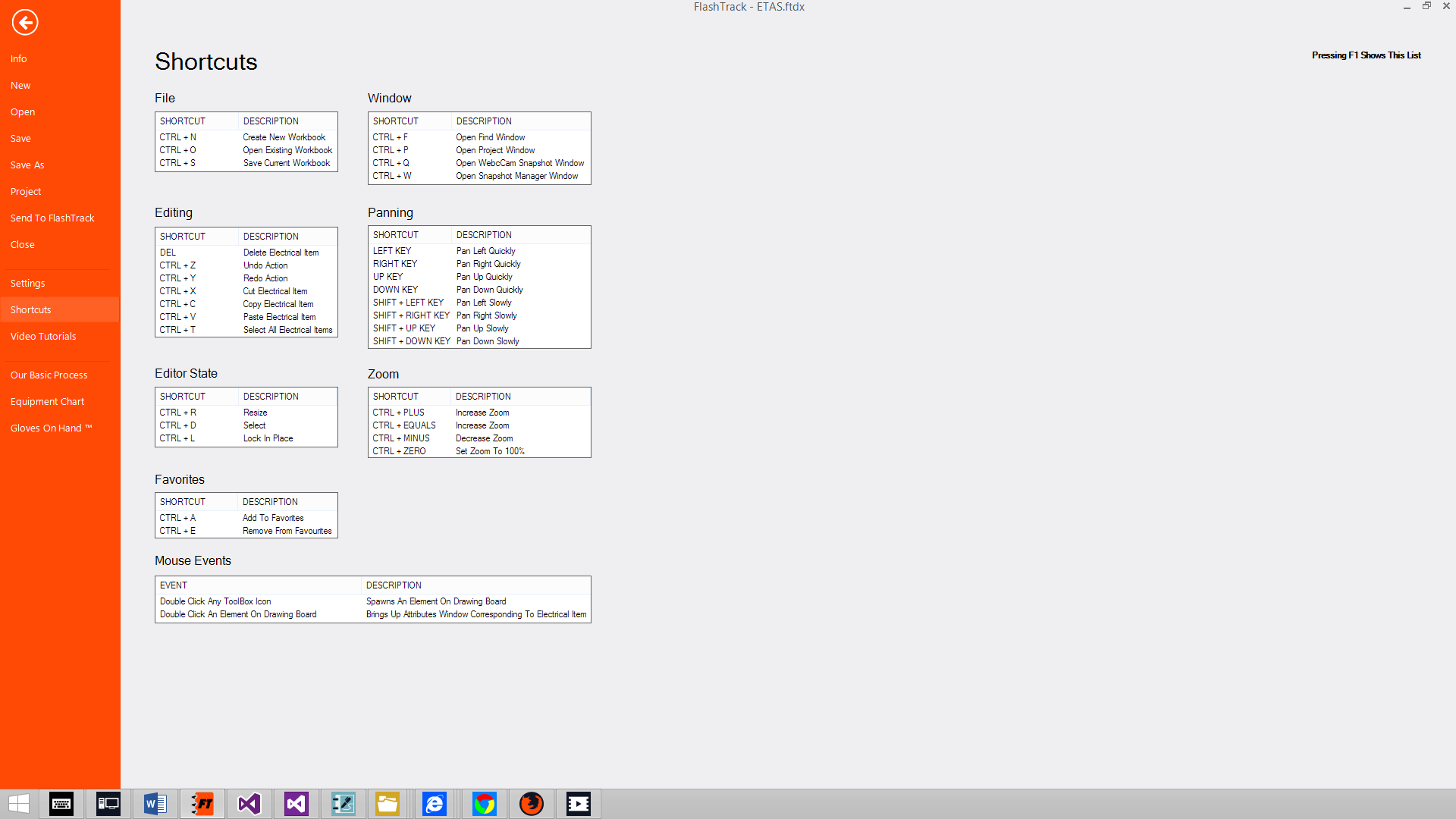Click the File table SHORTCUT column header
This screenshot has width=1456, height=819.
point(197,121)
